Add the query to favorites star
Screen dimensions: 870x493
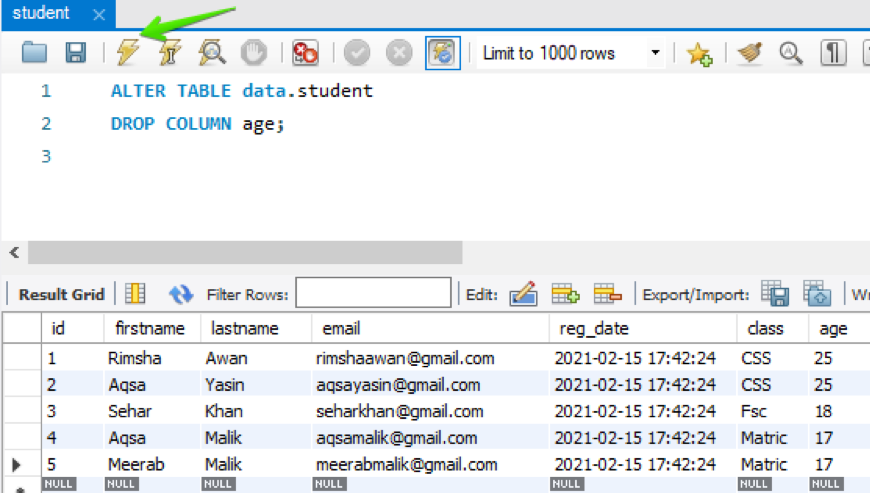pos(699,53)
